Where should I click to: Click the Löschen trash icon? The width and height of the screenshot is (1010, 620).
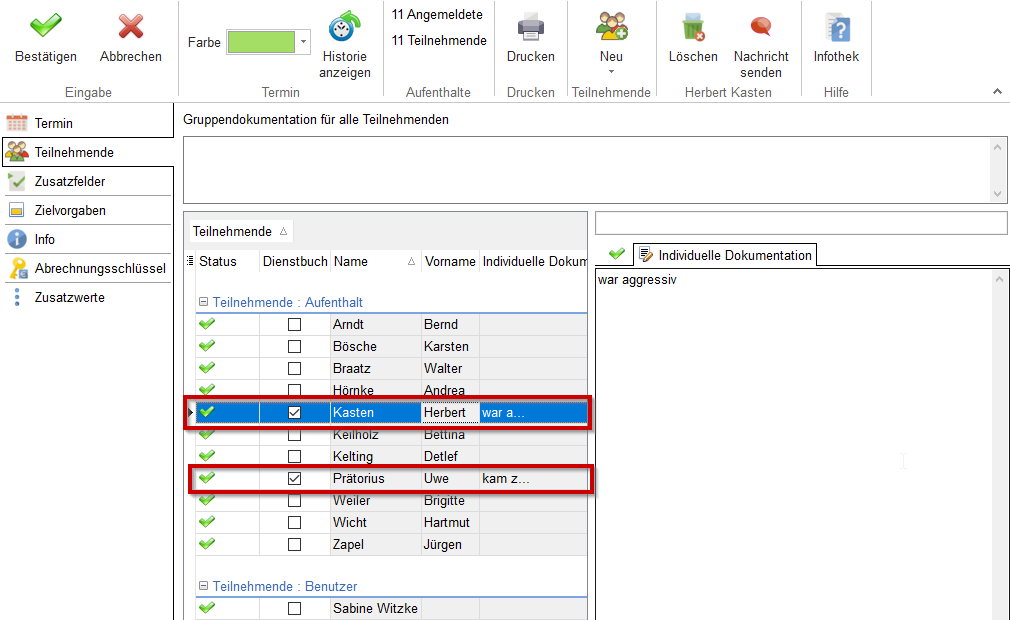pyautogui.click(x=692, y=27)
